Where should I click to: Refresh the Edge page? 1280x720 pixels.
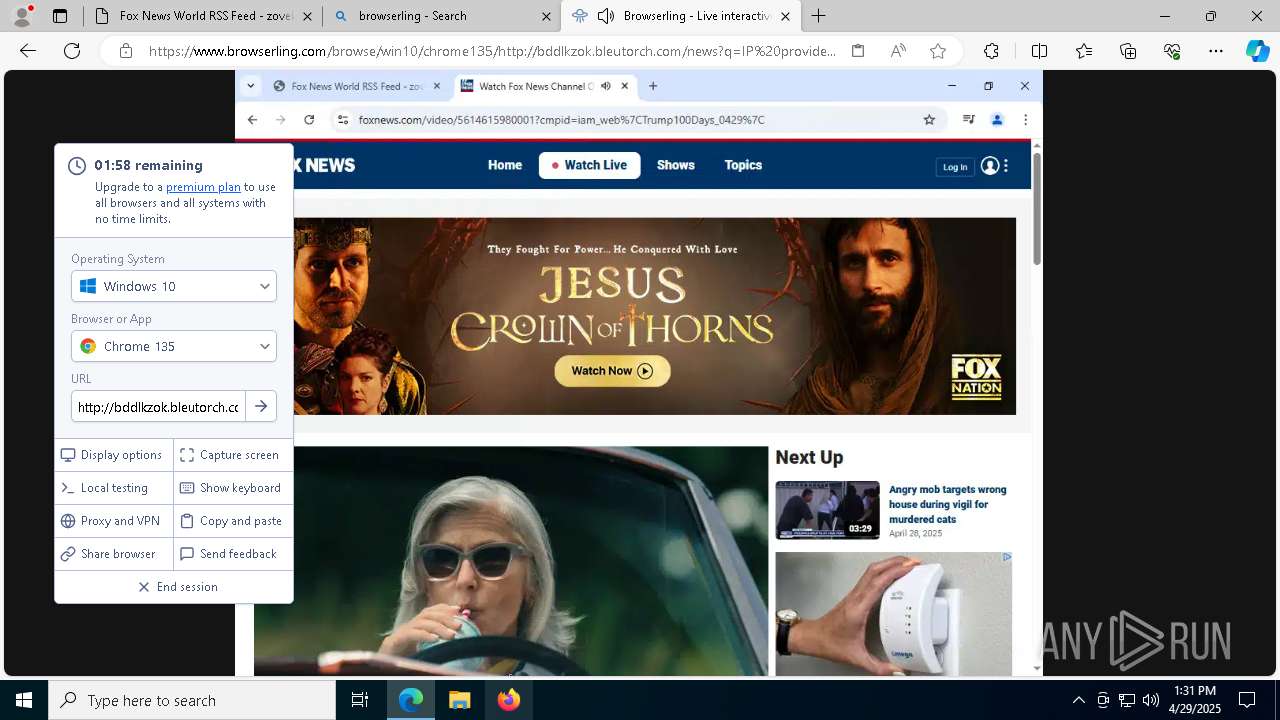click(x=72, y=51)
